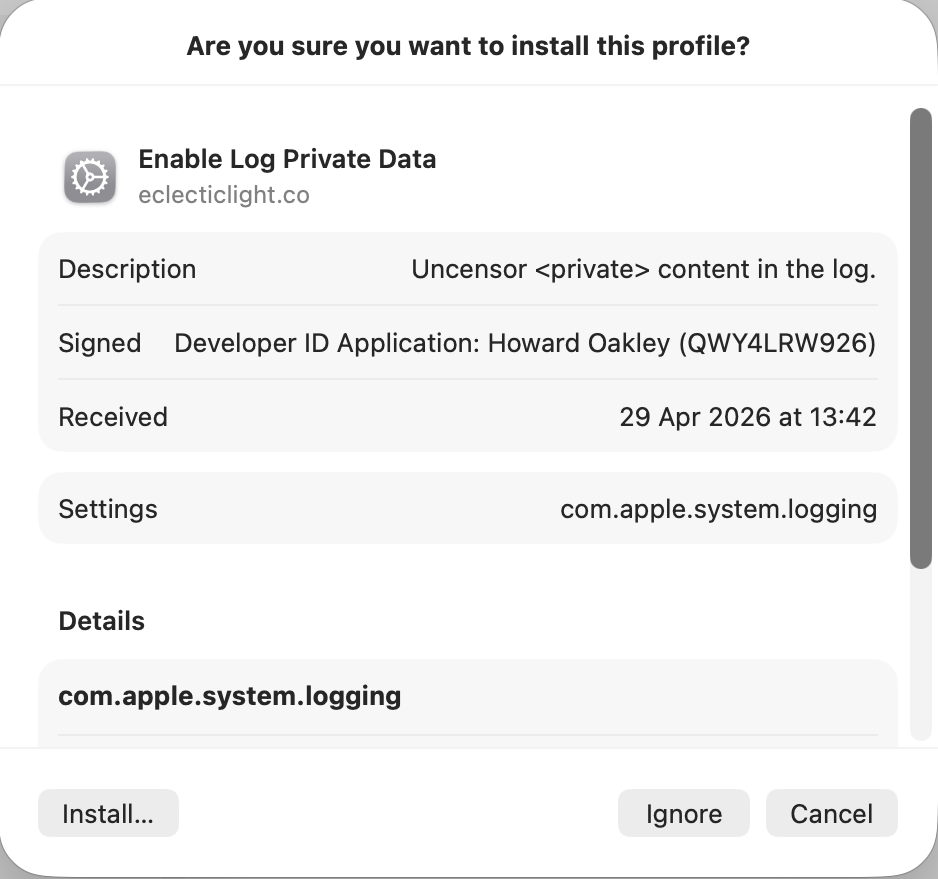Click the Settings row label
The height and width of the screenshot is (879, 938).
108,509
